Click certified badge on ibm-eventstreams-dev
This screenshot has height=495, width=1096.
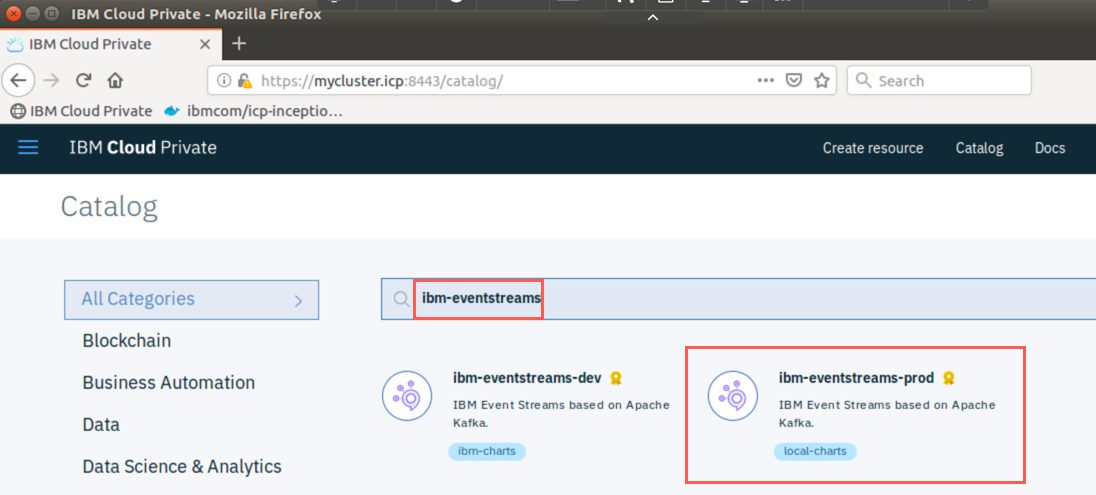(615, 378)
